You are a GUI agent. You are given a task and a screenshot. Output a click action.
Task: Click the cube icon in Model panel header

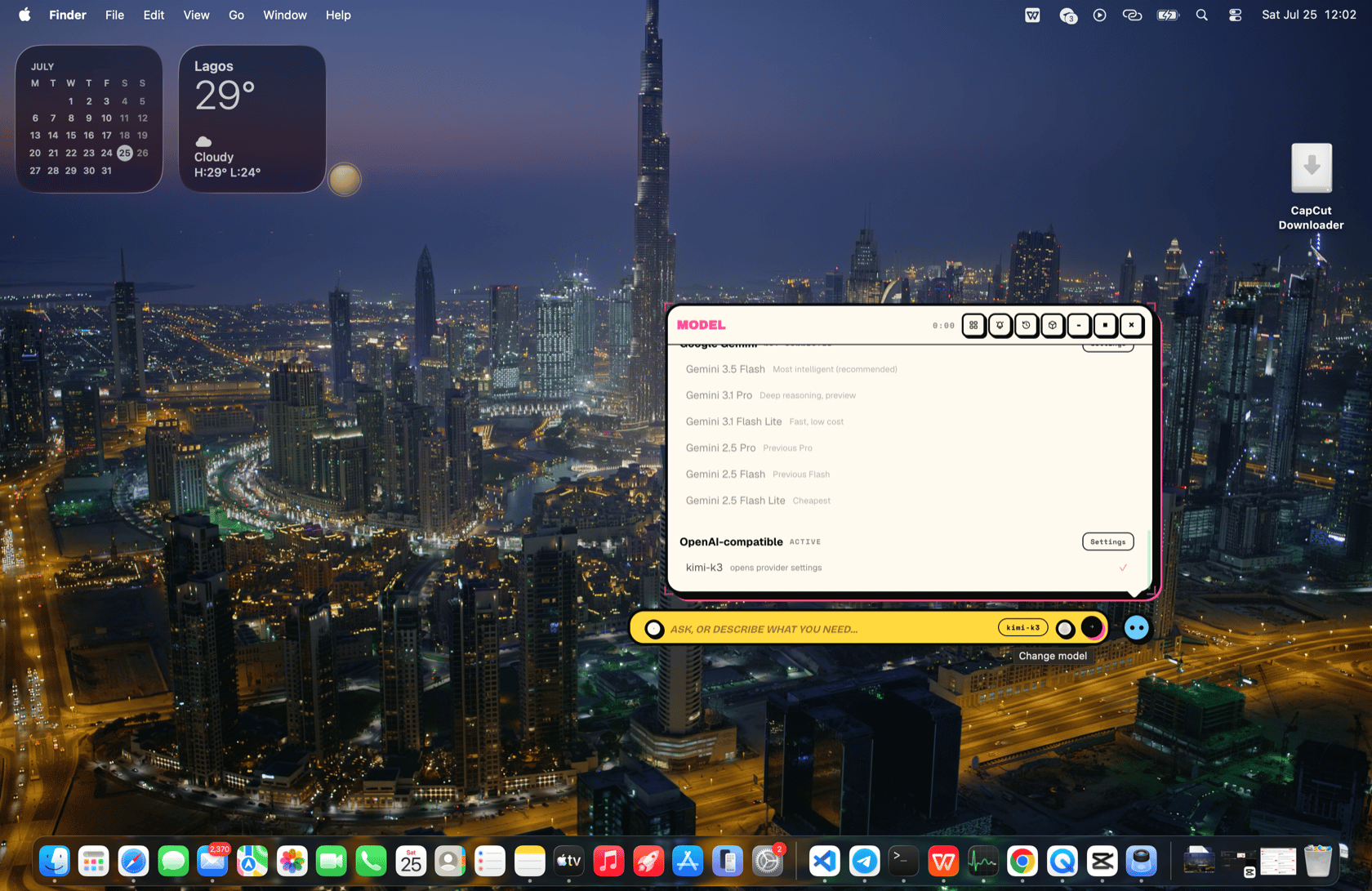(x=1053, y=325)
